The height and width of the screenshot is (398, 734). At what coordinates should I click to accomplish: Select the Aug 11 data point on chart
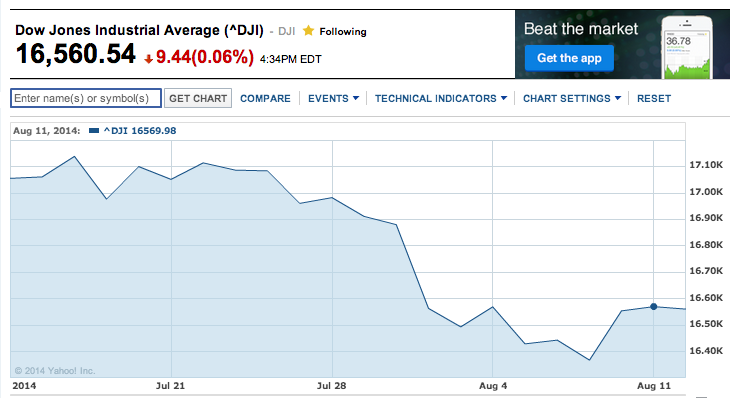(653, 307)
